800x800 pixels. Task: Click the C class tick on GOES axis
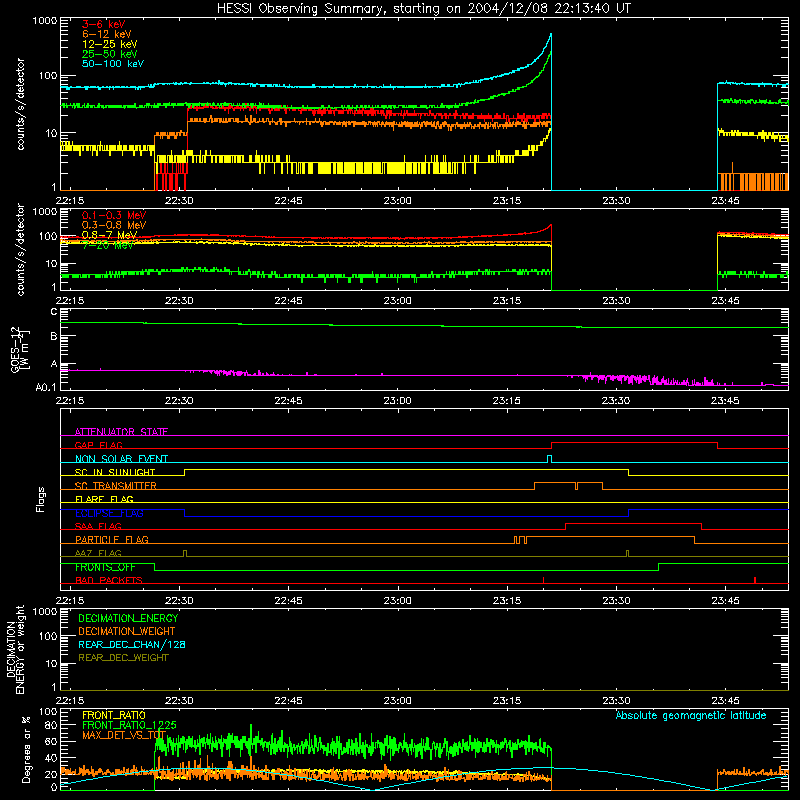54,312
